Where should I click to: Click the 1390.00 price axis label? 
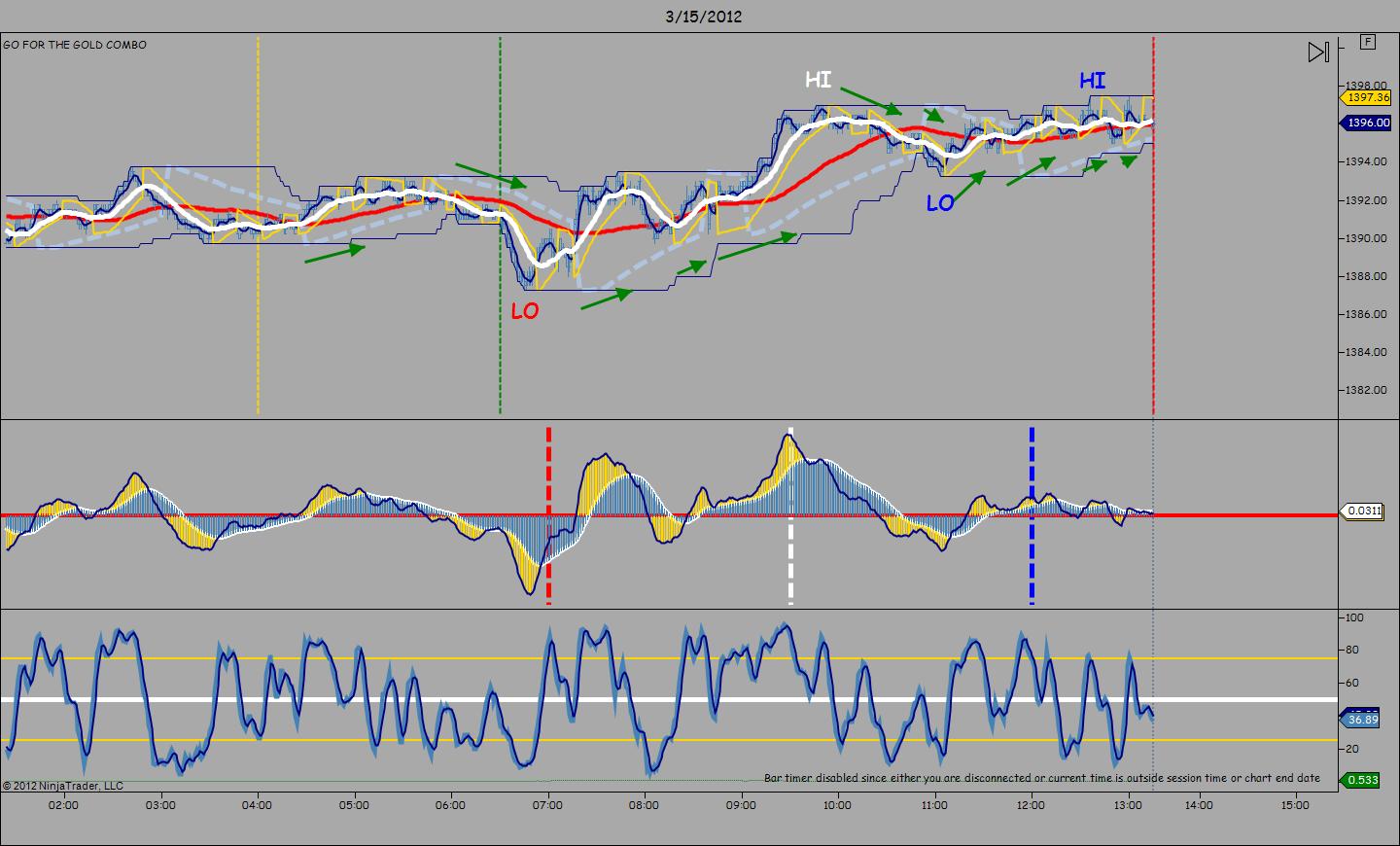tap(1367, 238)
